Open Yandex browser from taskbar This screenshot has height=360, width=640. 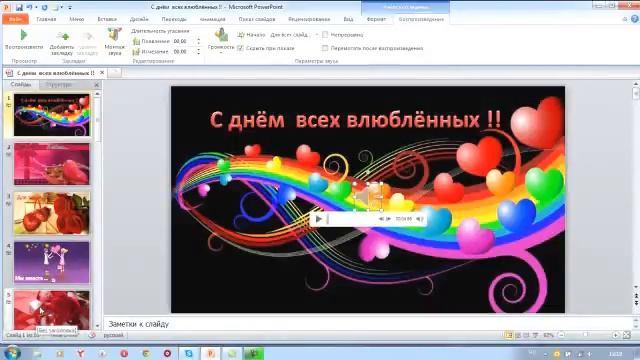(81, 353)
